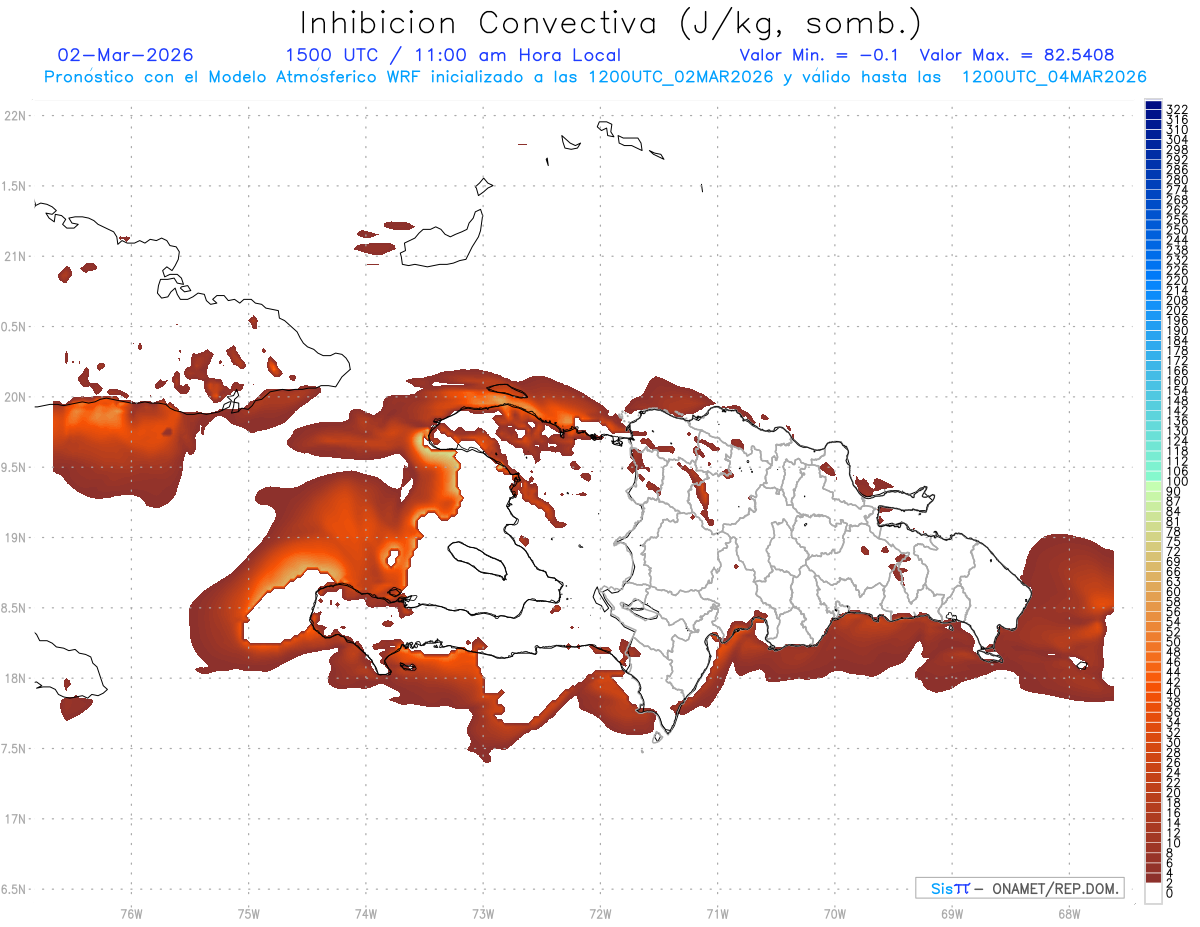
Task: Click the "69W" longitude label
Action: [x=951, y=913]
